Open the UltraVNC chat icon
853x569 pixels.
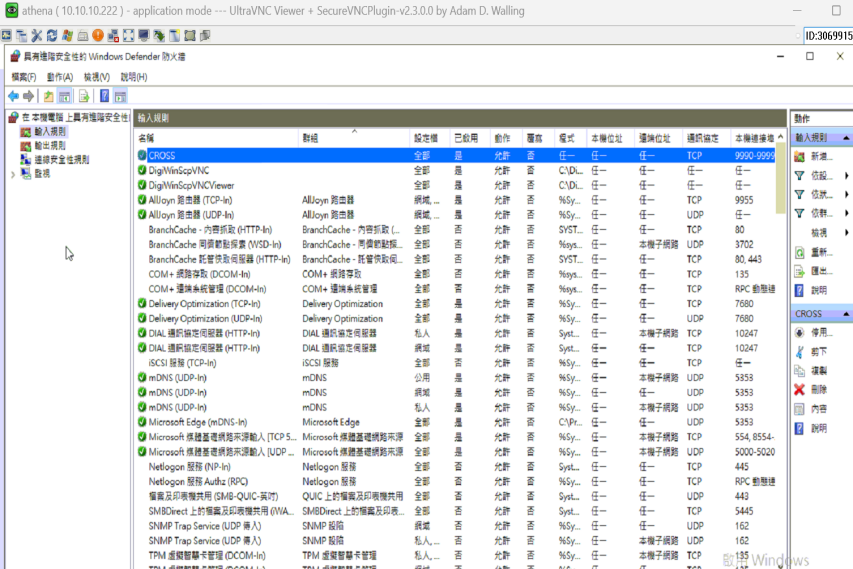pos(205,36)
